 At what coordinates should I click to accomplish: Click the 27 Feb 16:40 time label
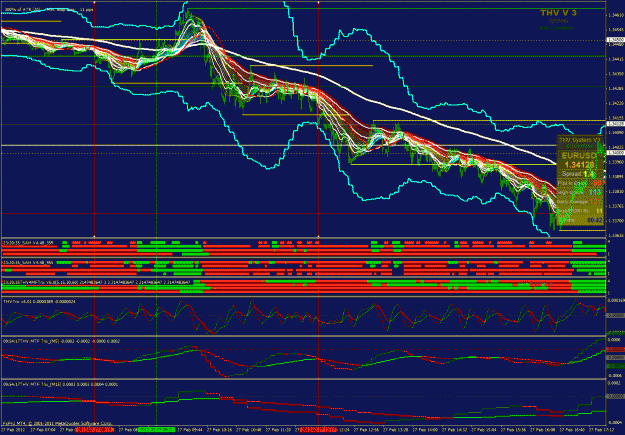[x=572, y=430]
